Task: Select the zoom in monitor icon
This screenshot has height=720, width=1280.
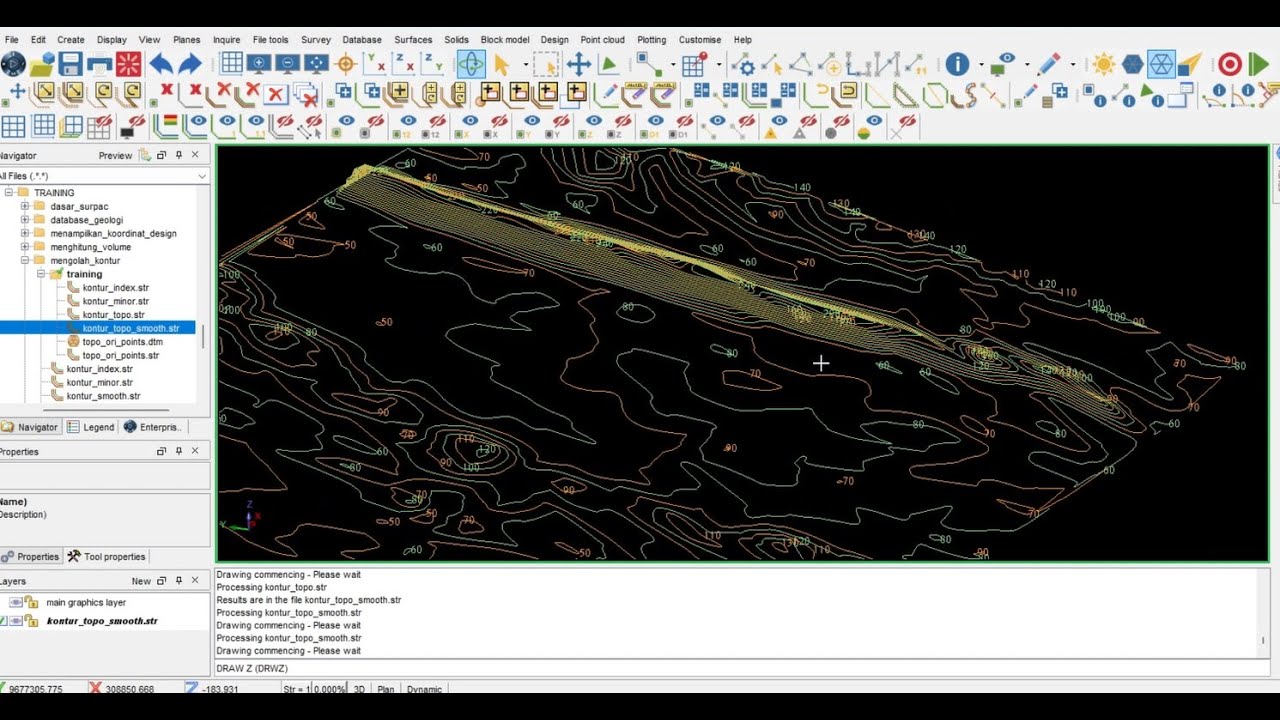Action: point(260,64)
